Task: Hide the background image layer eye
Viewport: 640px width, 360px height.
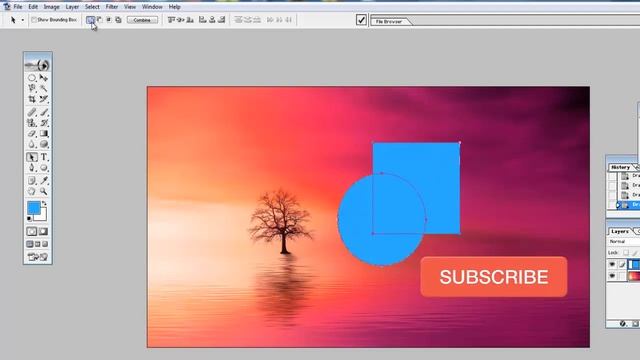Action: point(612,276)
